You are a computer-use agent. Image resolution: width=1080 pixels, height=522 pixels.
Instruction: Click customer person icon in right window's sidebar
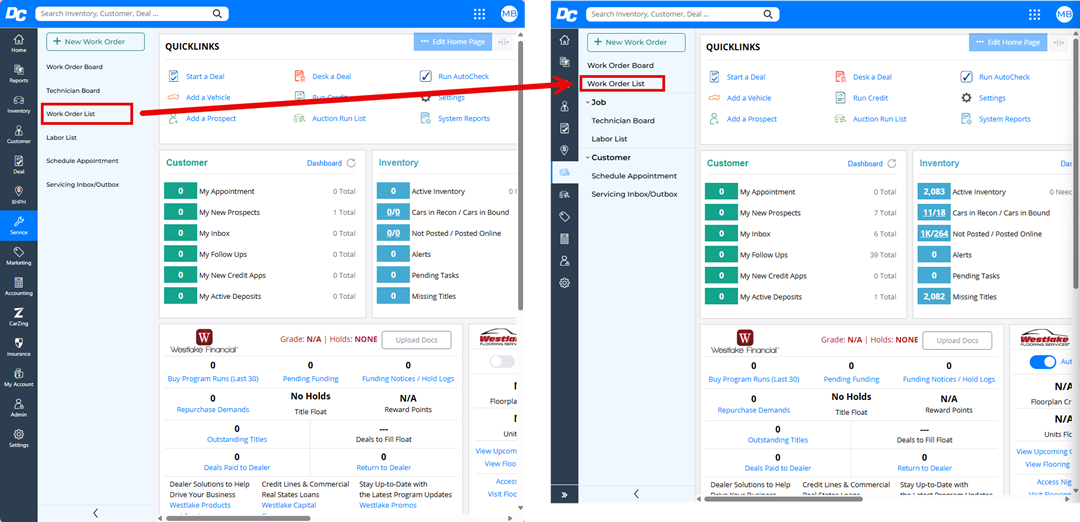click(x=564, y=106)
